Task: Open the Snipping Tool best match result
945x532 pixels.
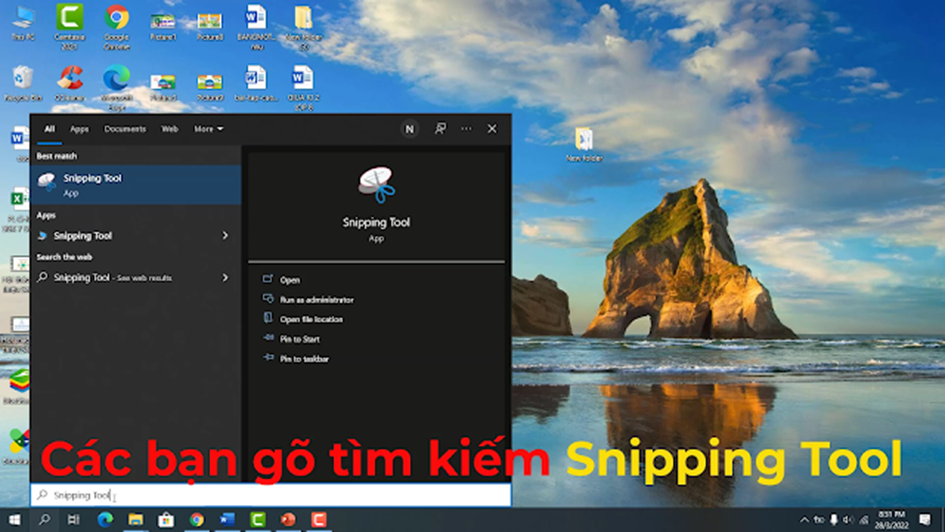Action: [136, 184]
